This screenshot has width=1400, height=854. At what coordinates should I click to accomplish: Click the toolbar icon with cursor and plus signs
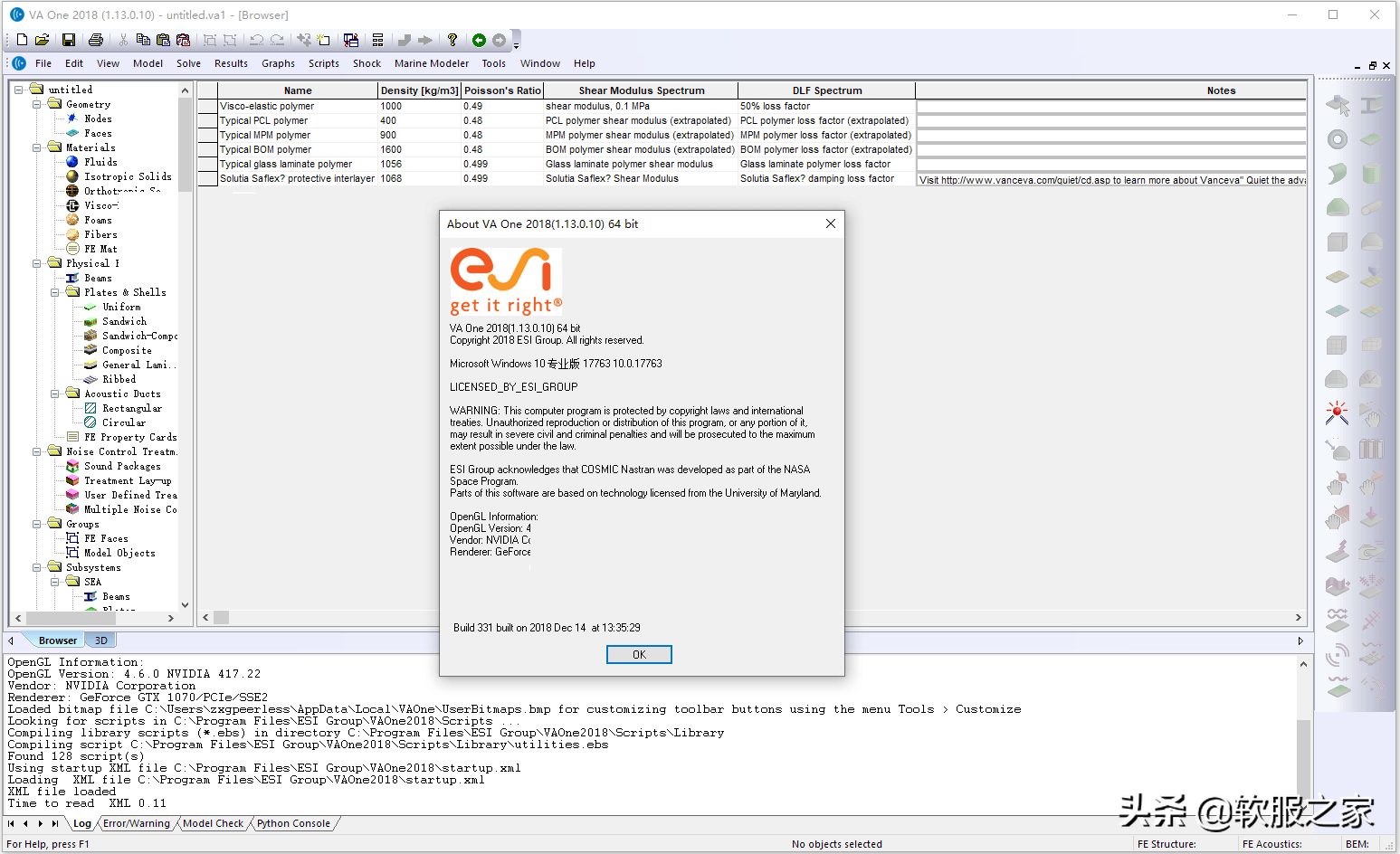coord(304,40)
